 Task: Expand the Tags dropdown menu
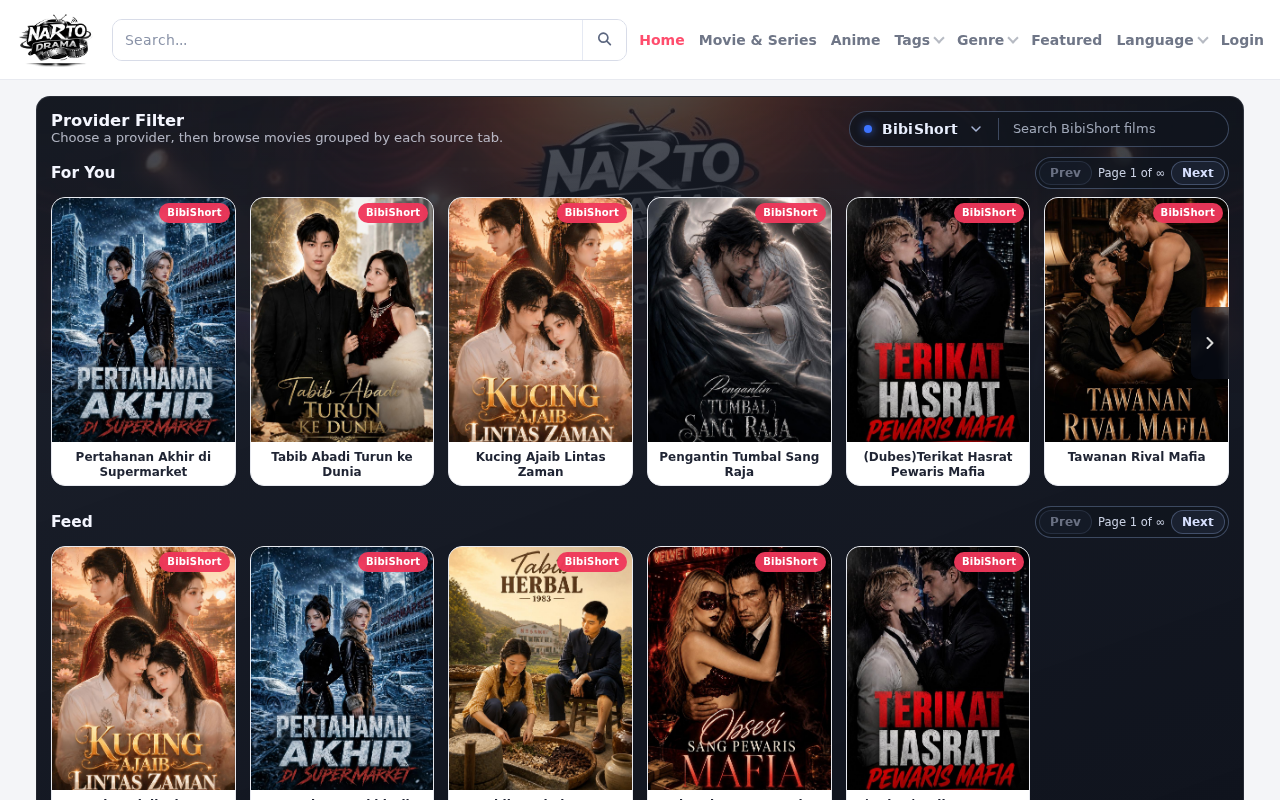(x=919, y=40)
